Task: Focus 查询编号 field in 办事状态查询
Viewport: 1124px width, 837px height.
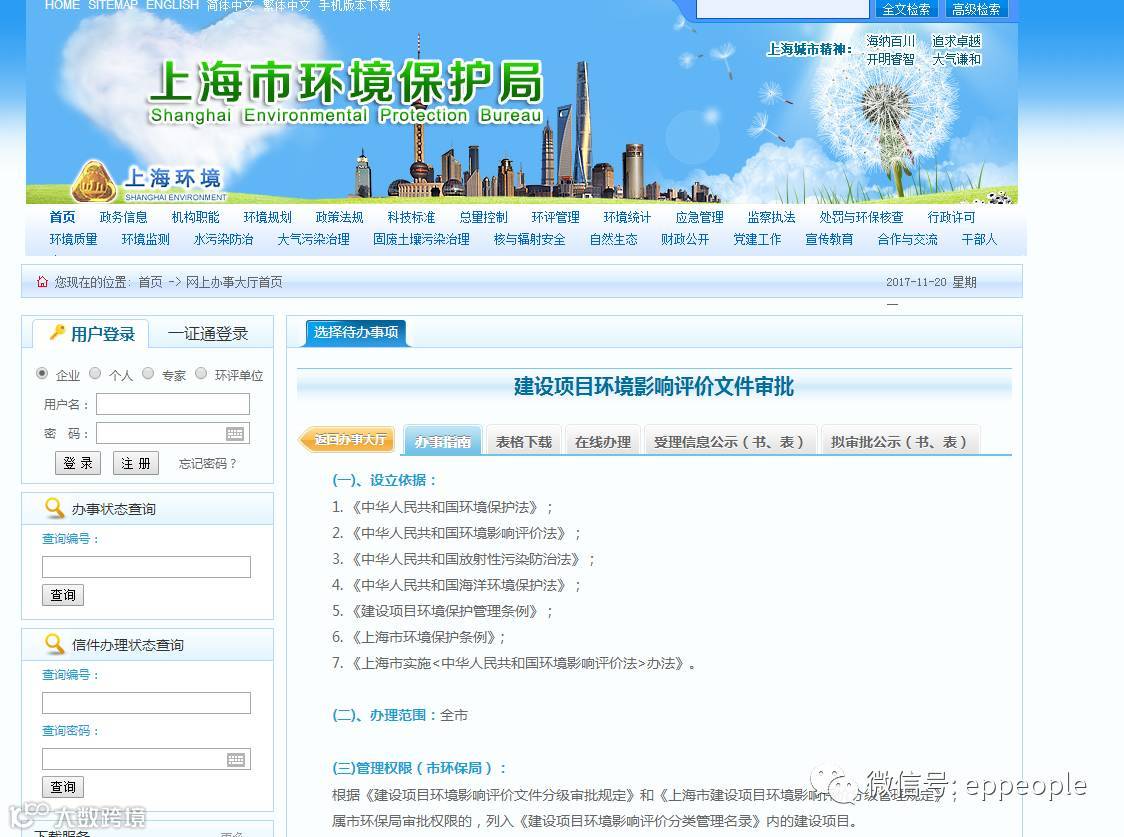Action: 146,567
